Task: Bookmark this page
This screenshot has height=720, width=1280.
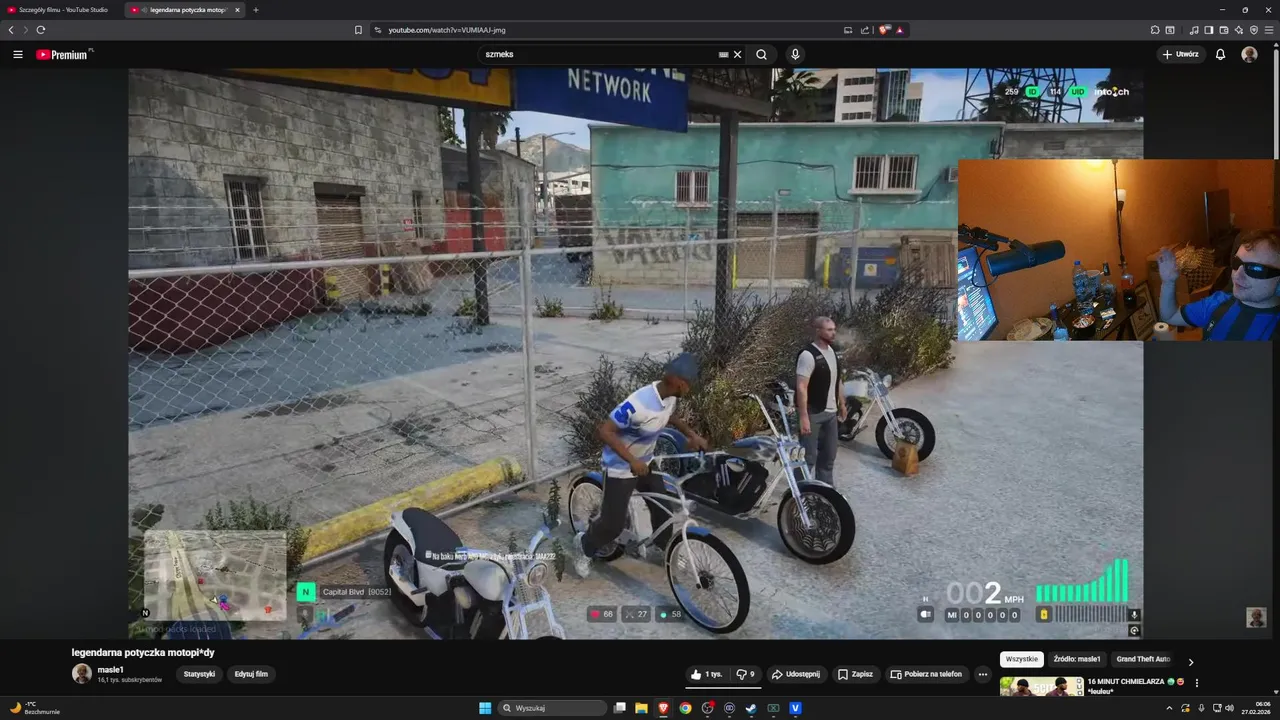Action: (x=358, y=30)
